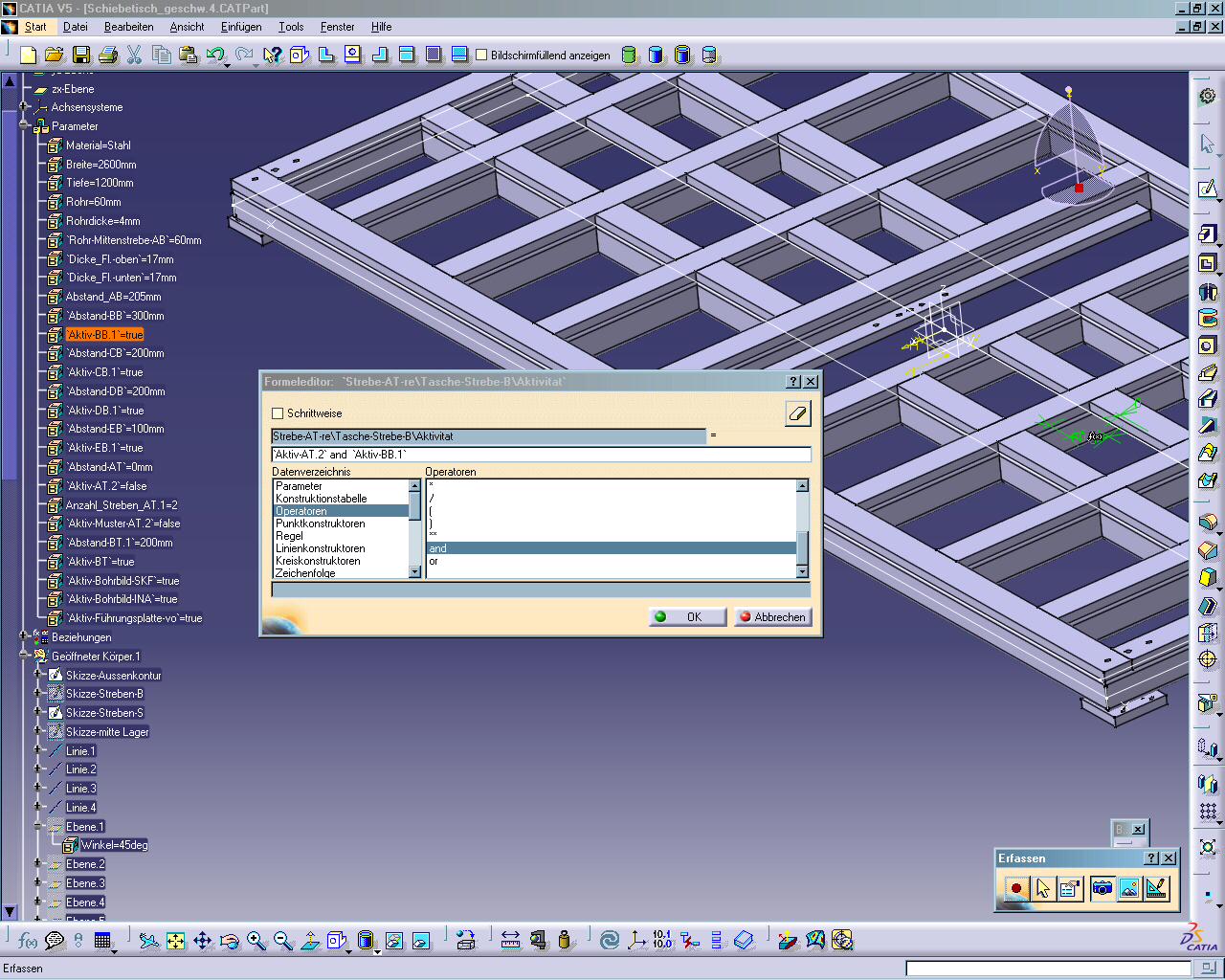Select Konstruktionstabelle in Datenverzeichnis list
The image size is (1225, 980).
click(x=341, y=499)
